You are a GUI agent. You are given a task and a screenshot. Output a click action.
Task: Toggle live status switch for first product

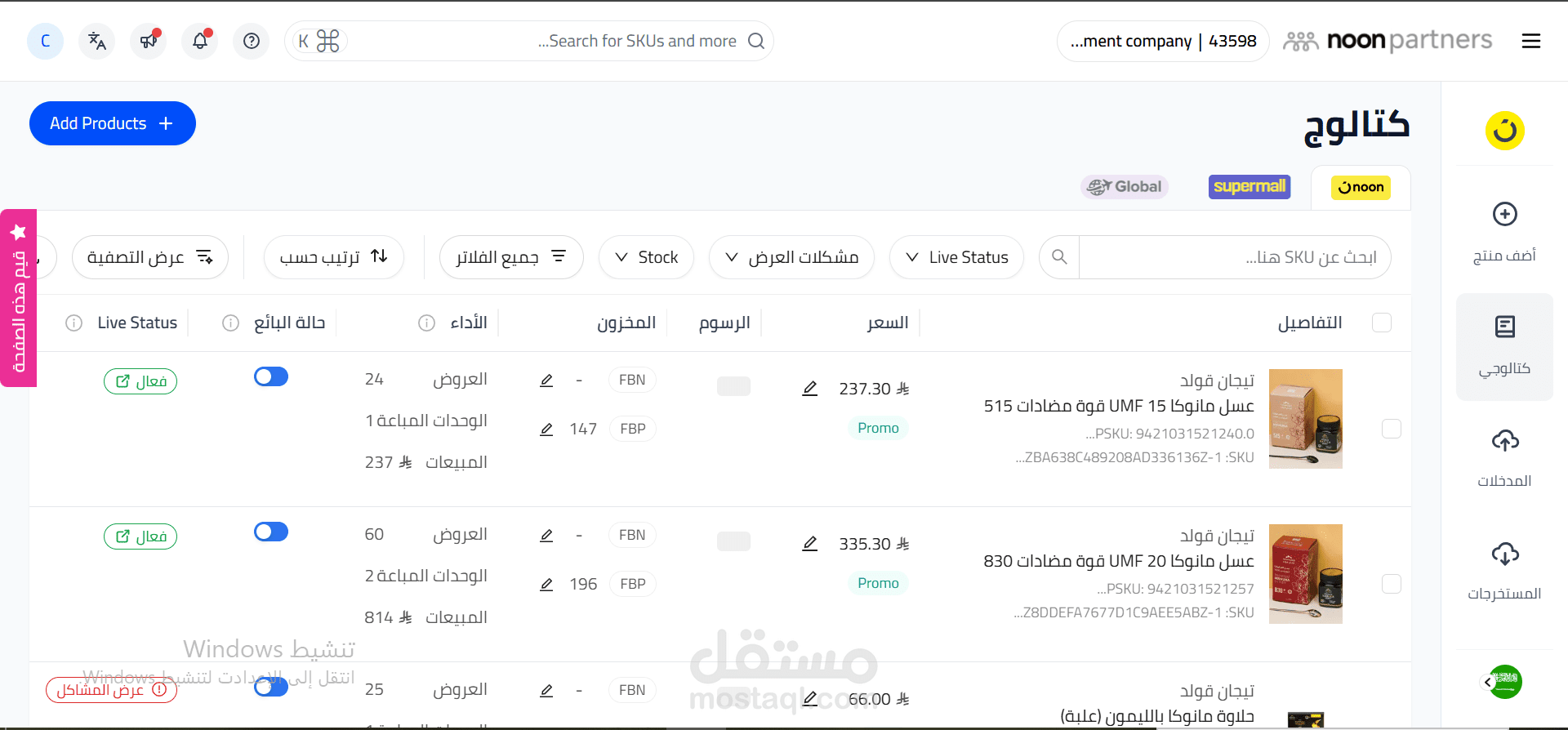click(x=270, y=376)
